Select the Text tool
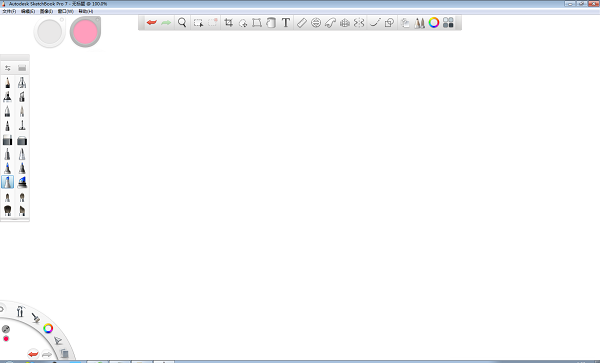This screenshot has width=600, height=363. 285,23
